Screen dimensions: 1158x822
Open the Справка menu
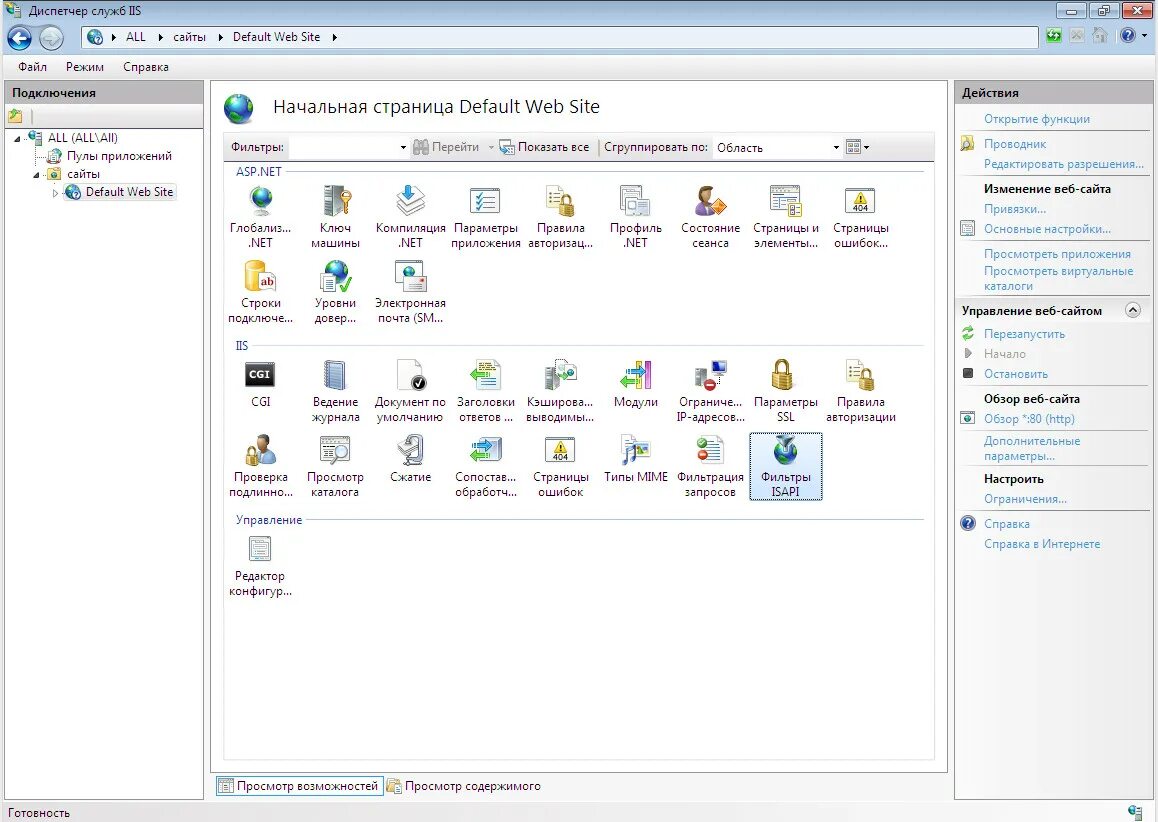145,66
